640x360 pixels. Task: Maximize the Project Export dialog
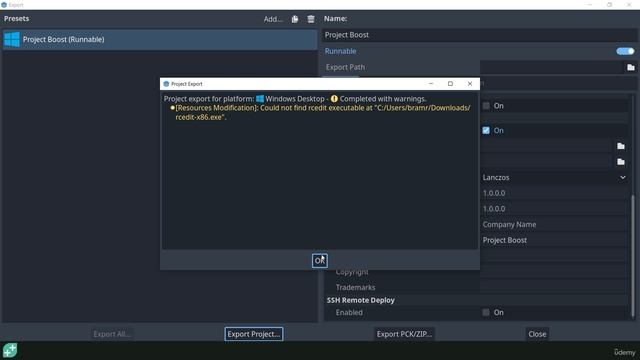coord(450,84)
